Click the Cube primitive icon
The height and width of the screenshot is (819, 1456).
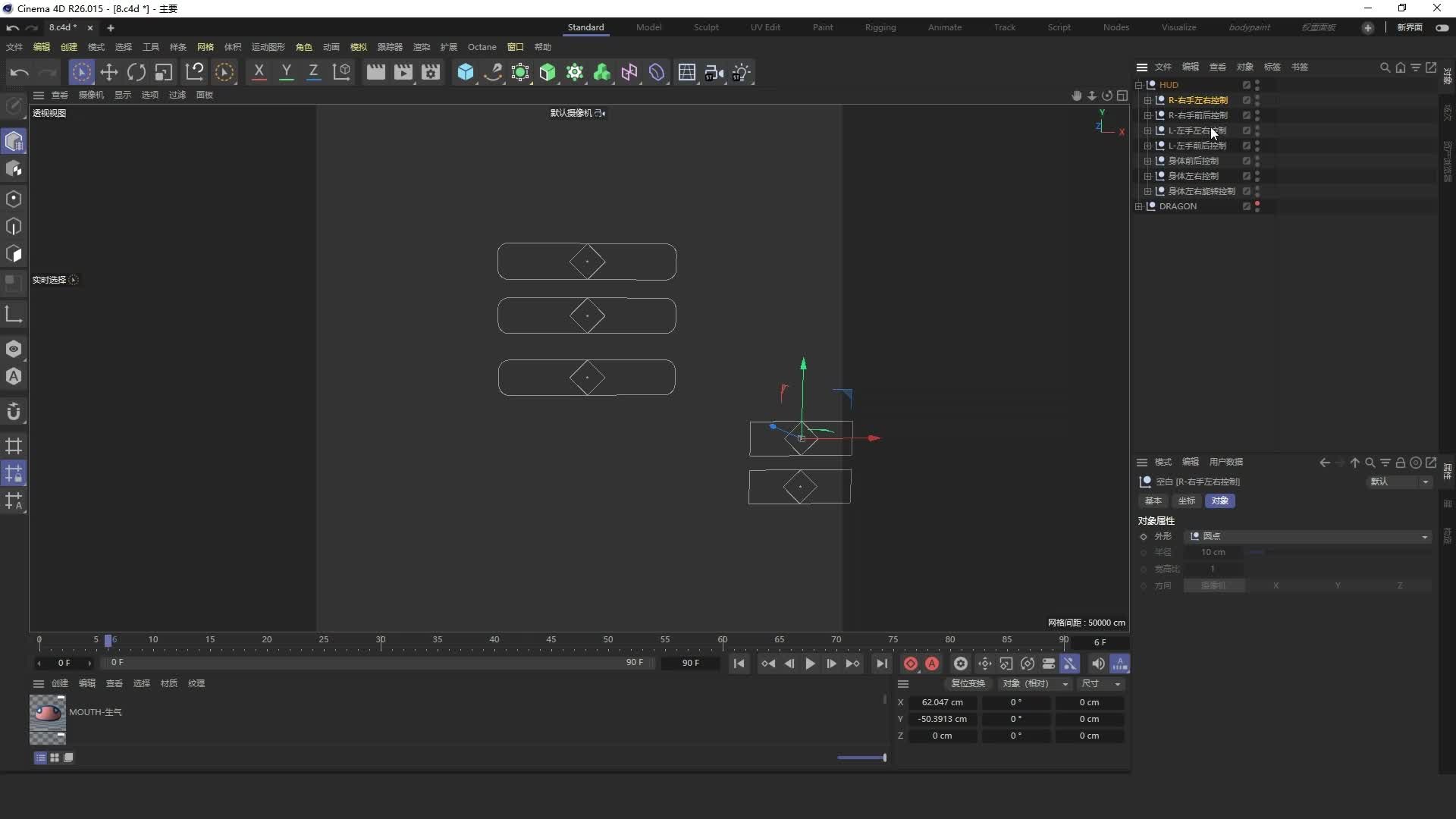click(x=466, y=72)
